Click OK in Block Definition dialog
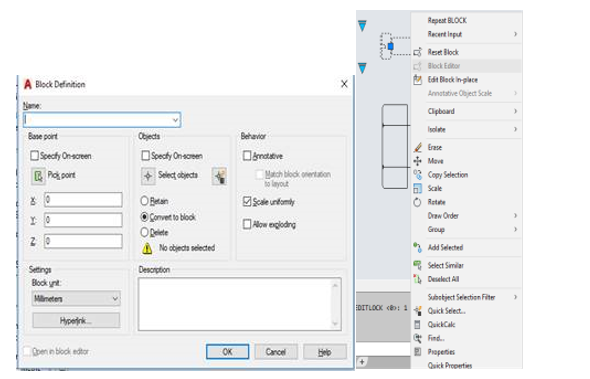The height and width of the screenshot is (379, 590). pyautogui.click(x=227, y=352)
